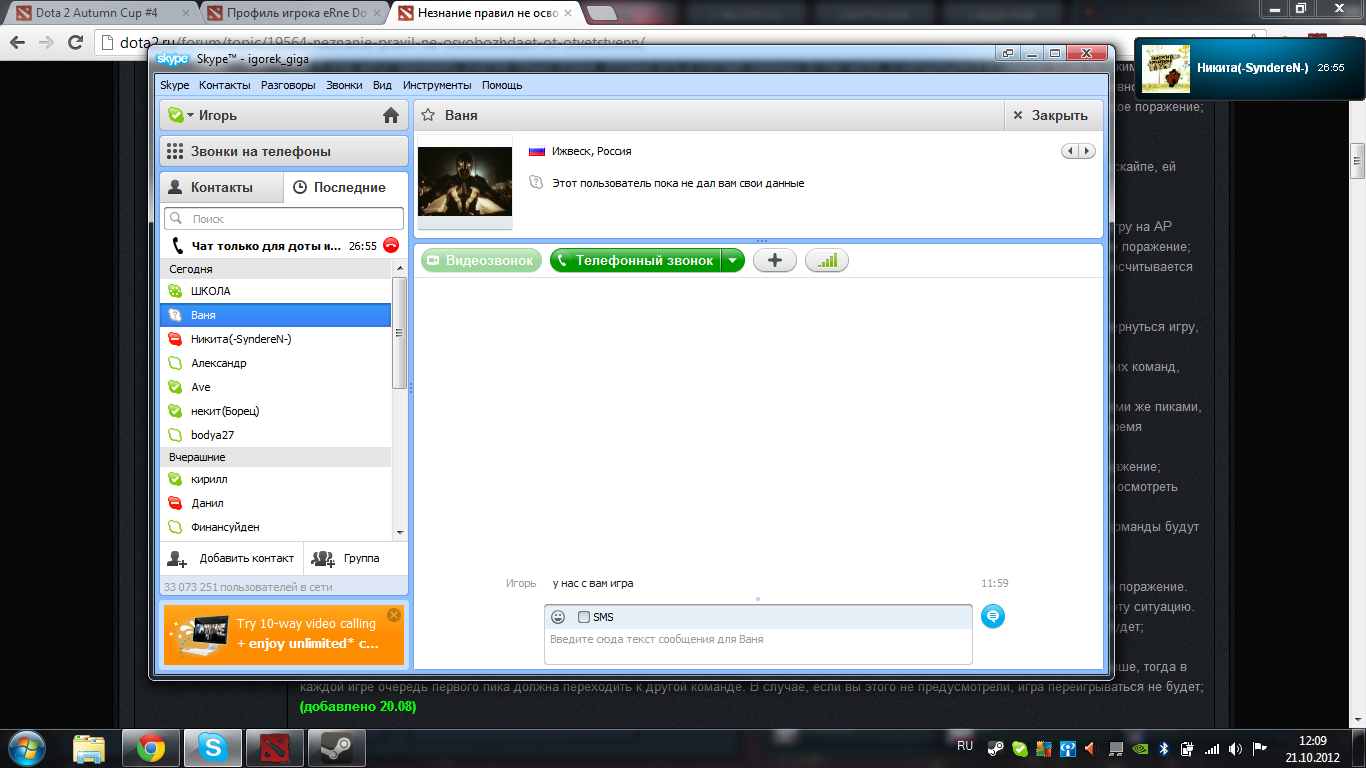
Task: Click the Видеозвонок button
Action: click(x=482, y=260)
